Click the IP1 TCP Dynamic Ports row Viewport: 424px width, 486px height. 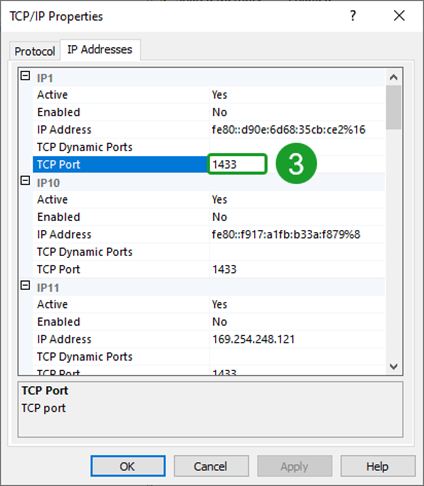pyautogui.click(x=209, y=147)
